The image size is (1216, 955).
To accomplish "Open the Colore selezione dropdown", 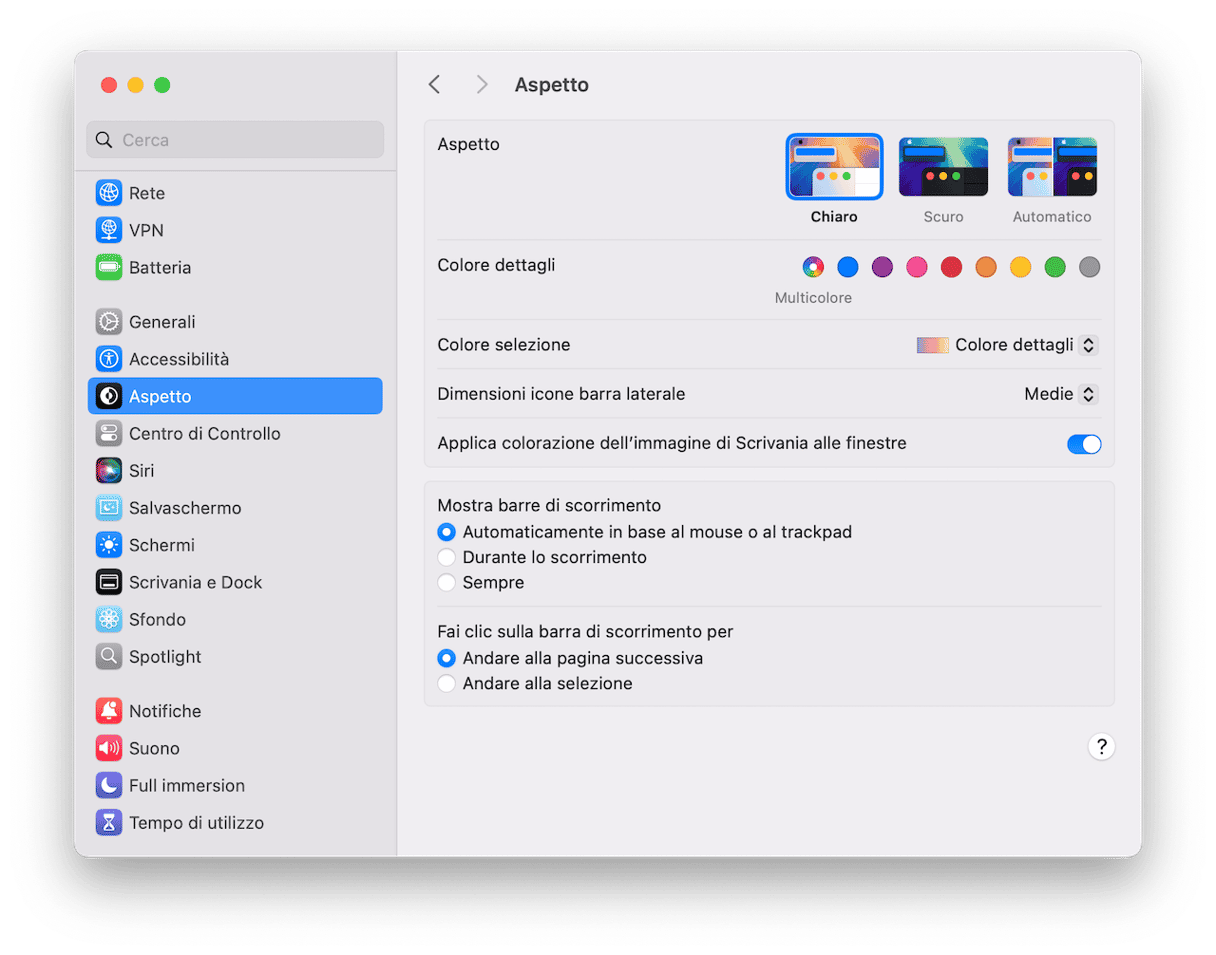I will point(1007,345).
